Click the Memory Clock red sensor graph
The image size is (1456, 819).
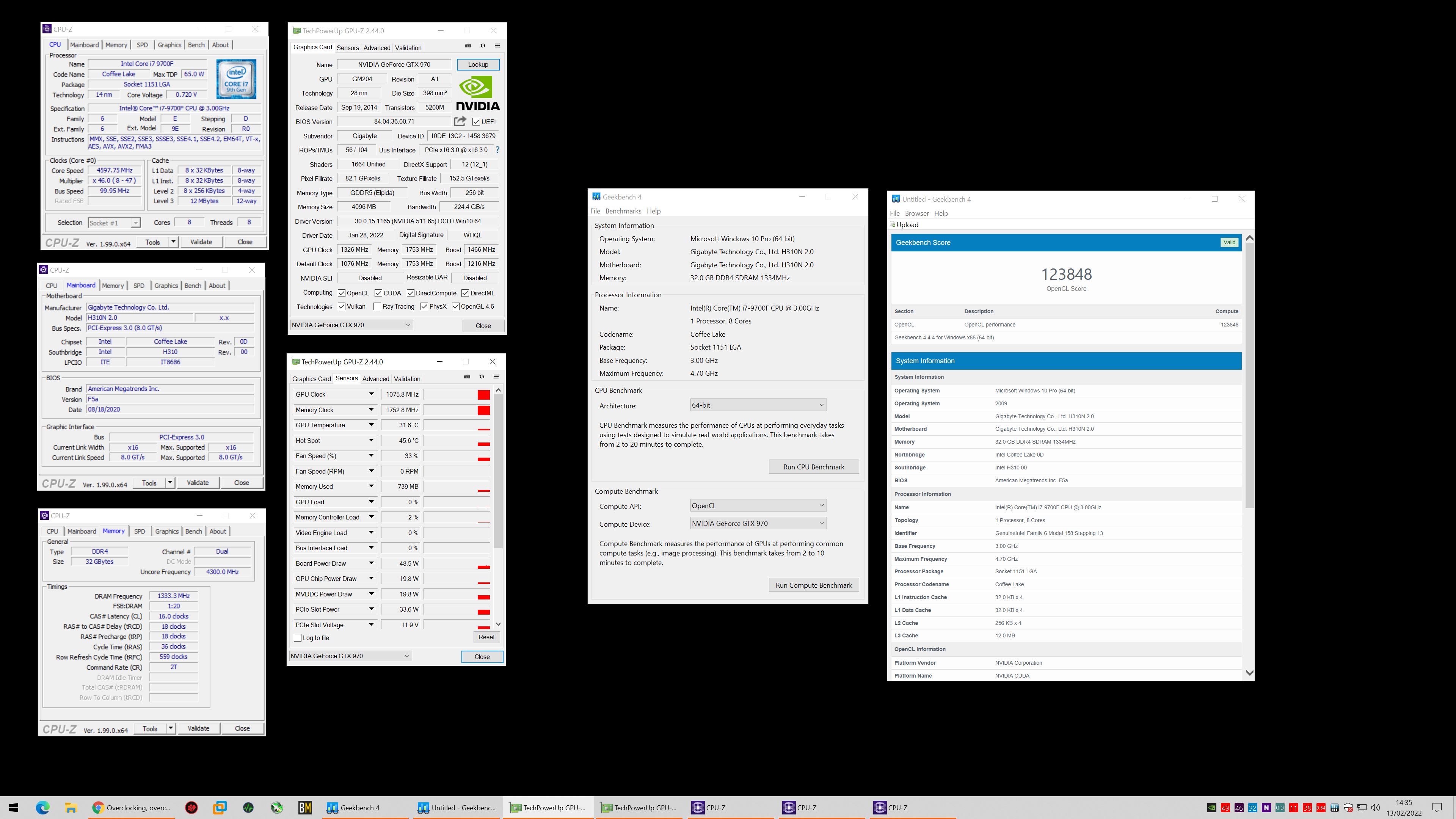457,410
